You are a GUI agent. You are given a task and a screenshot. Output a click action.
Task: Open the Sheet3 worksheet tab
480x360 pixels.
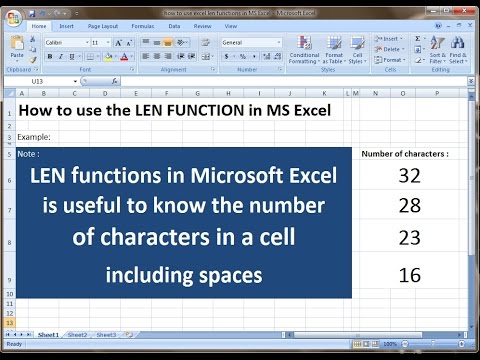(106, 335)
